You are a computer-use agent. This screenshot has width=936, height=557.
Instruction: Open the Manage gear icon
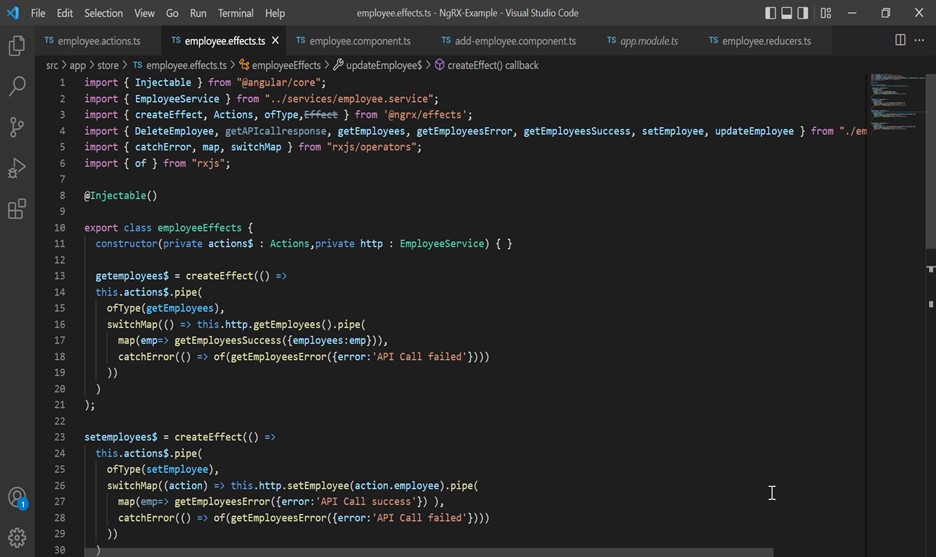[x=17, y=537]
